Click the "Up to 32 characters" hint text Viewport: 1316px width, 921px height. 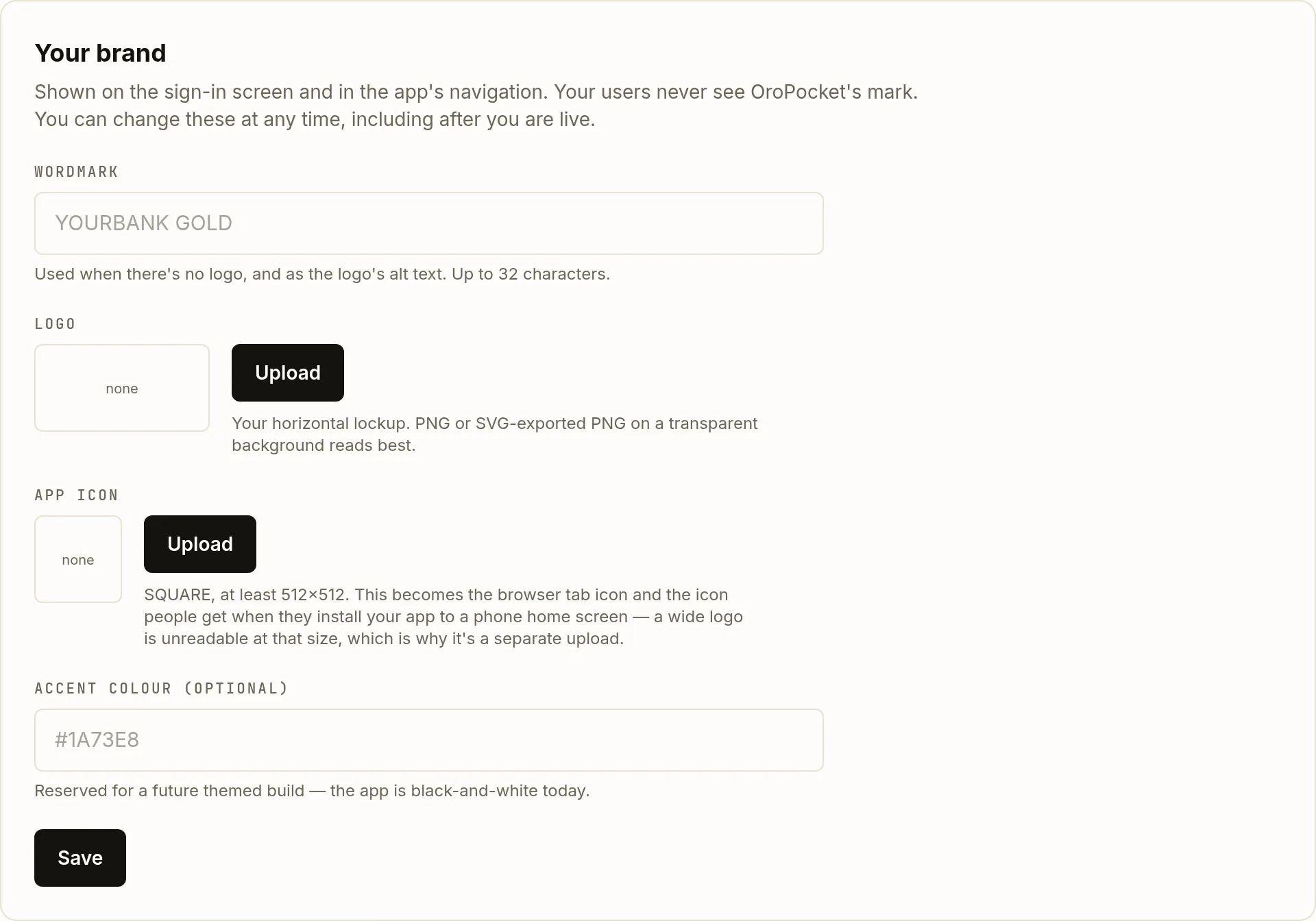(x=531, y=274)
